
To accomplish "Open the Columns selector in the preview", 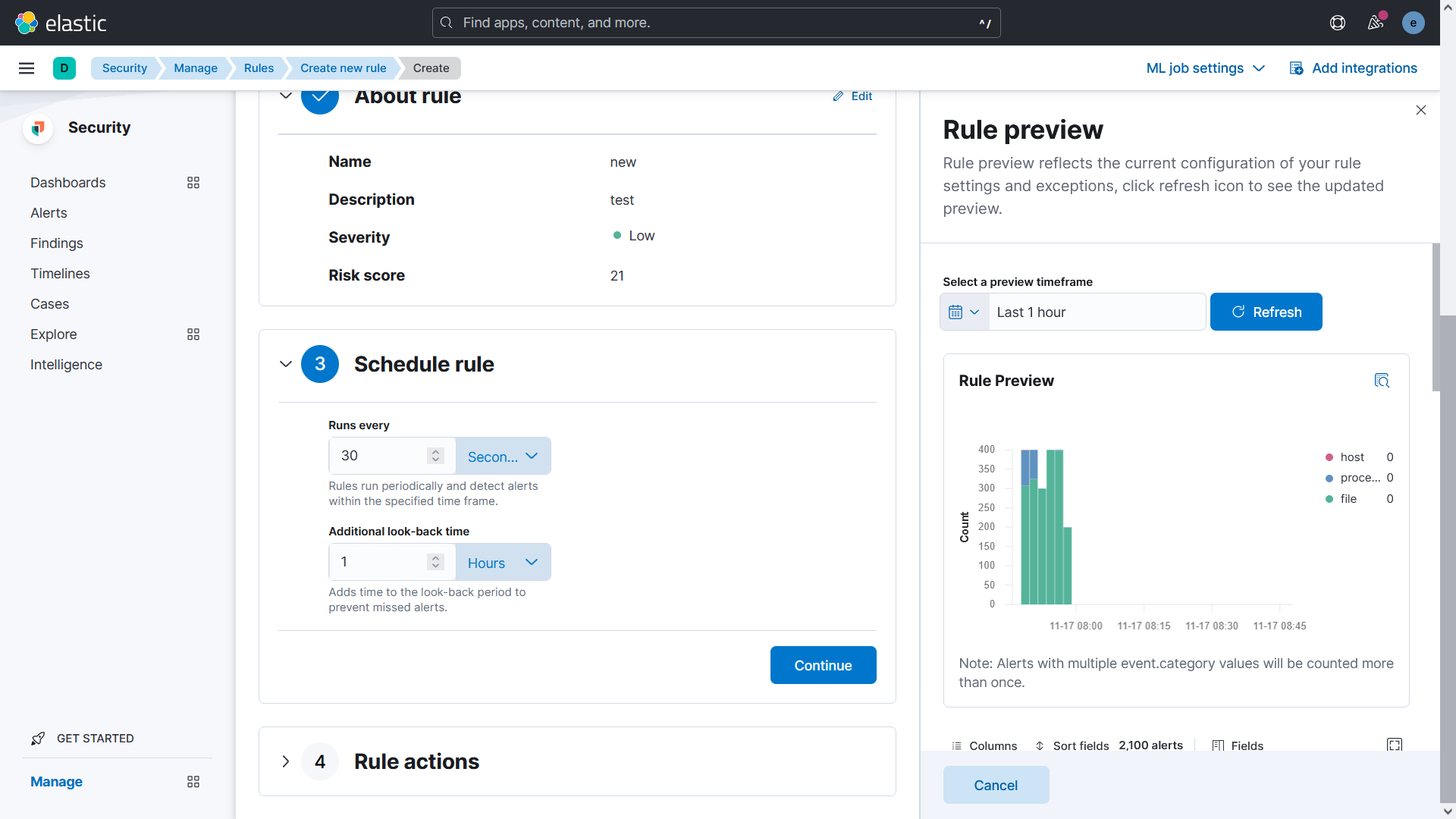I will tap(984, 745).
